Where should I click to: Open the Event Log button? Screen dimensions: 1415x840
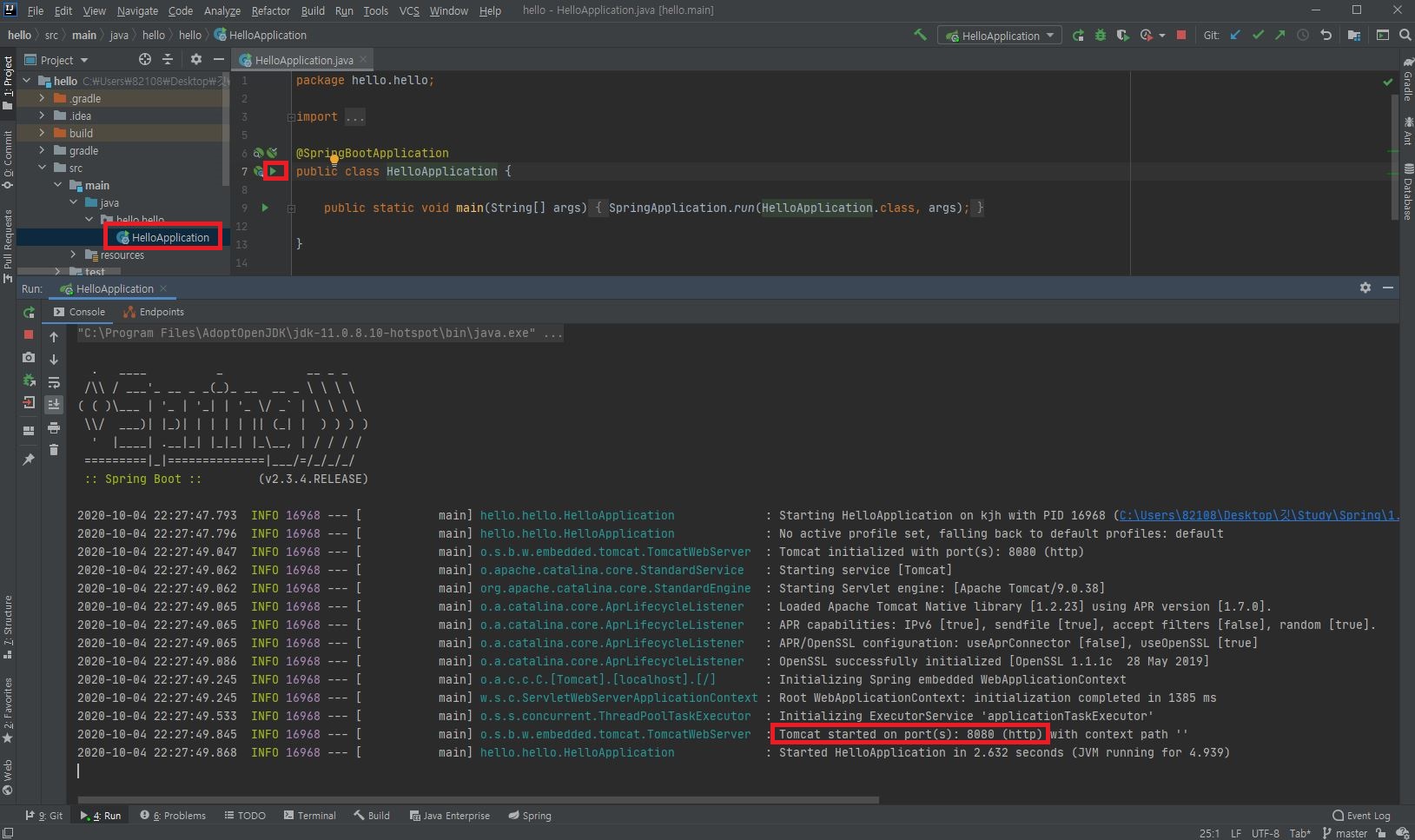[1361, 816]
